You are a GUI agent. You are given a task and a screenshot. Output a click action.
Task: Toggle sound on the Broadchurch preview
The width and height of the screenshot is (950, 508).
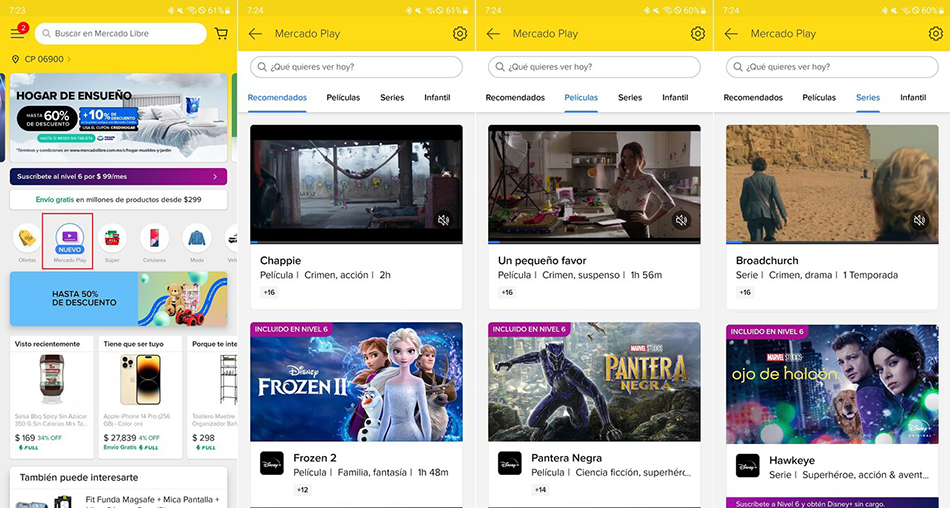(x=920, y=220)
